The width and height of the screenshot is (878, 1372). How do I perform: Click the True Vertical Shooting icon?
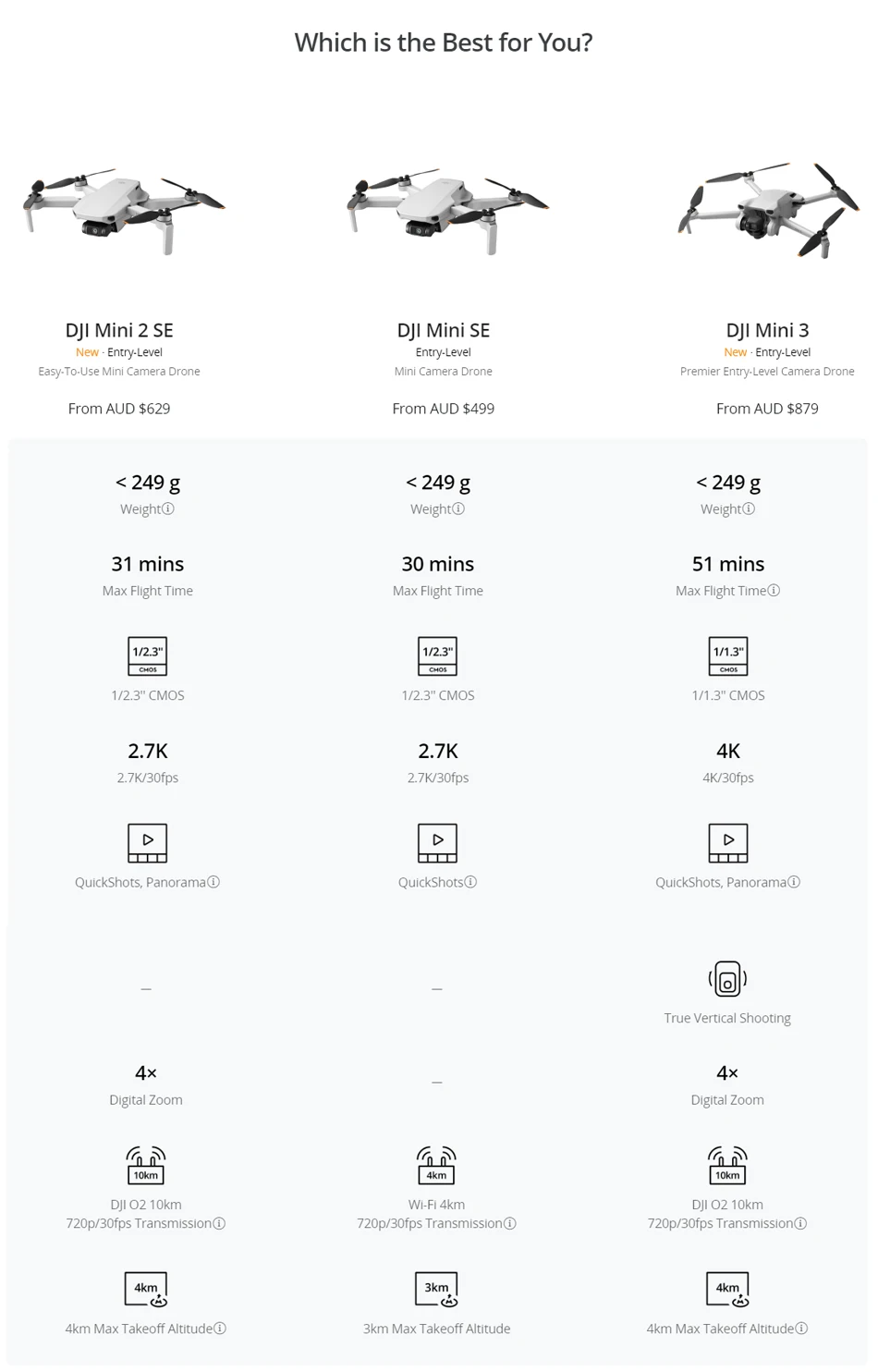point(727,979)
